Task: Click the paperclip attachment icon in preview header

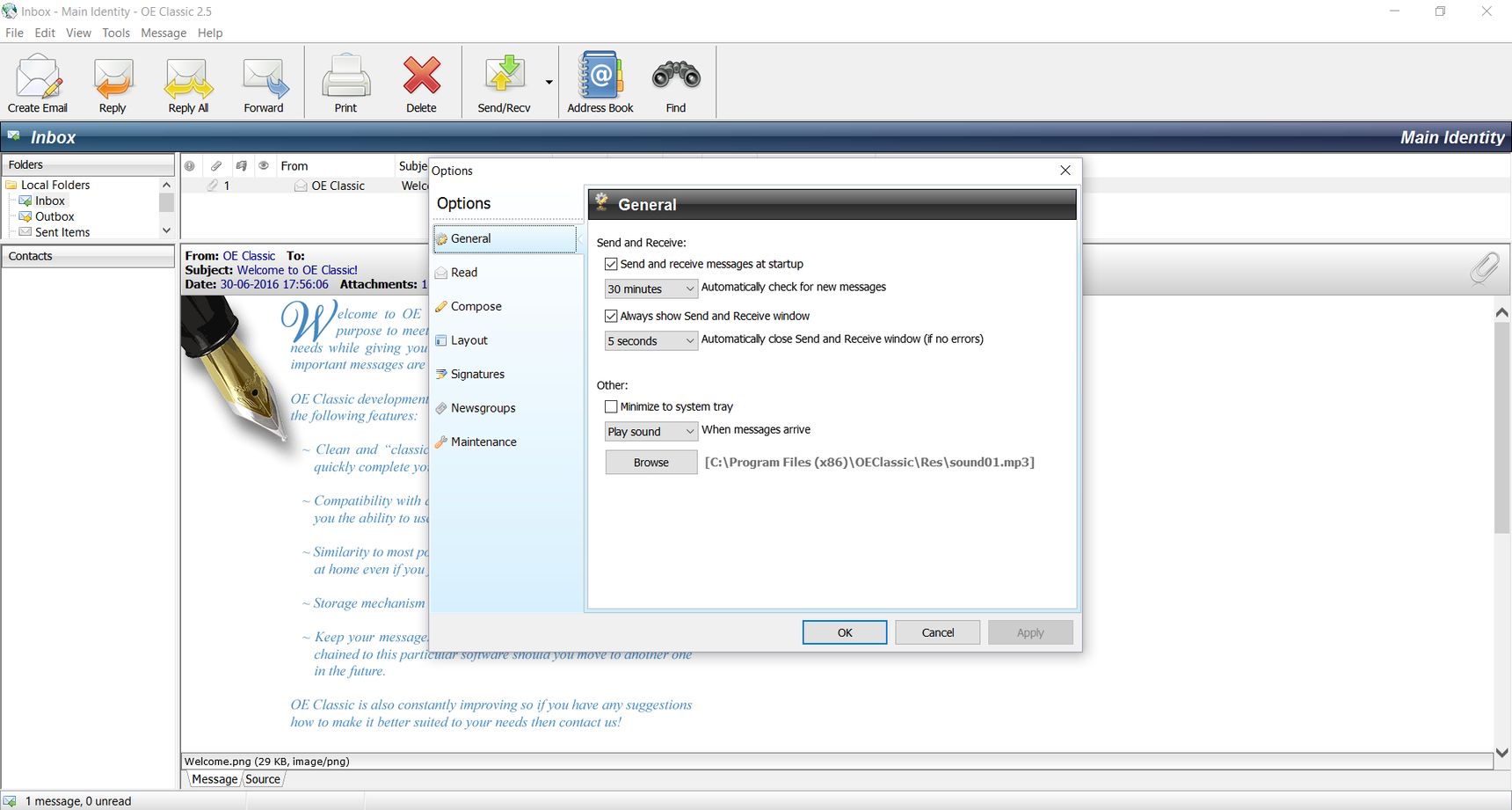Action: 1484,268
